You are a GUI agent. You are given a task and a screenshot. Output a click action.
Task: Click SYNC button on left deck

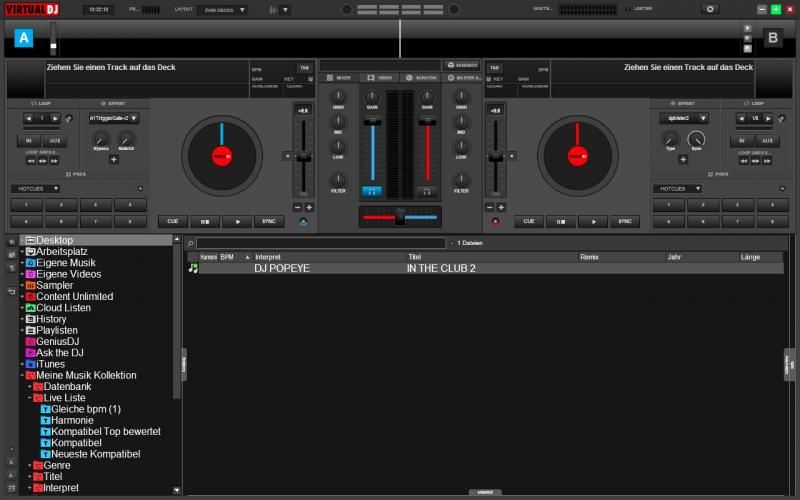[269, 221]
